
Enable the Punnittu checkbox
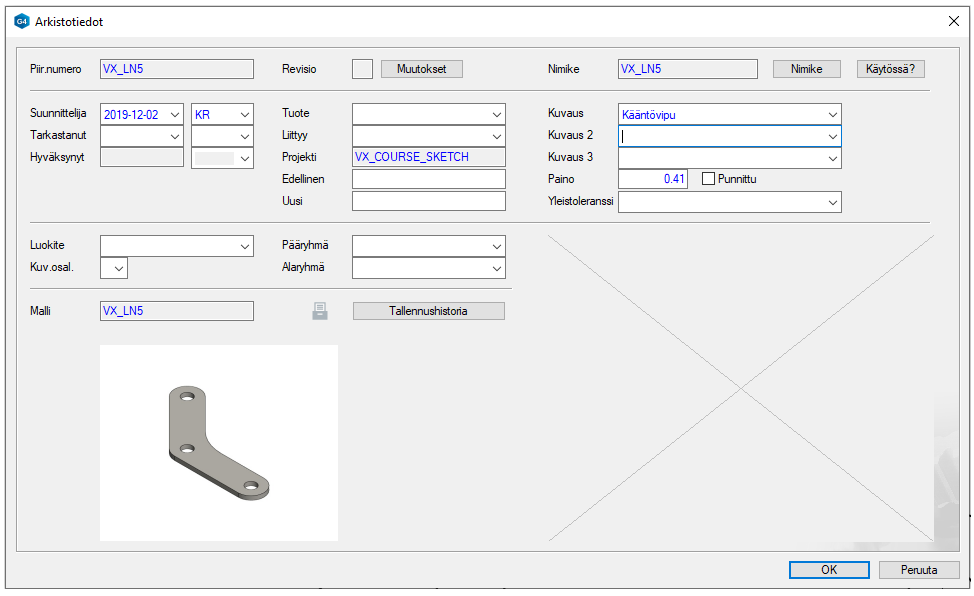(709, 179)
